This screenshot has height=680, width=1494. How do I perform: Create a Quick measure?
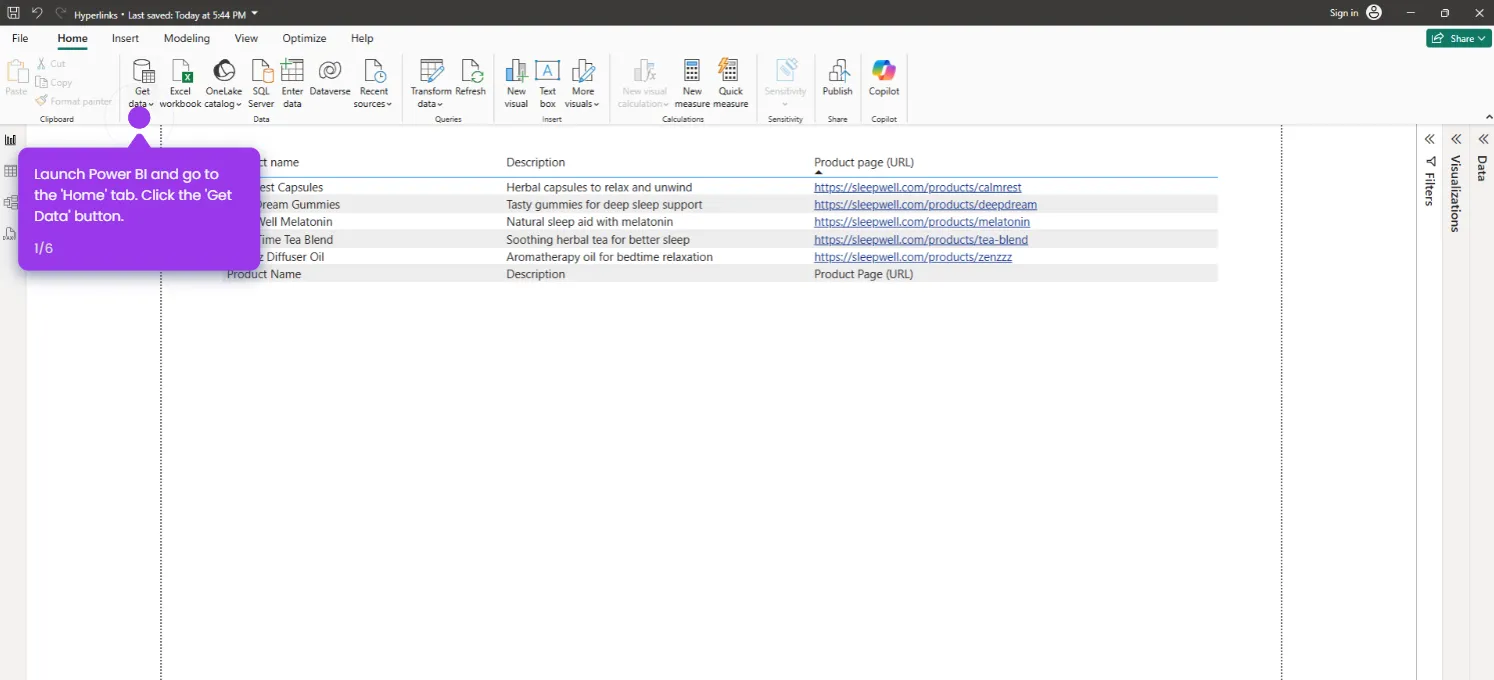point(731,84)
